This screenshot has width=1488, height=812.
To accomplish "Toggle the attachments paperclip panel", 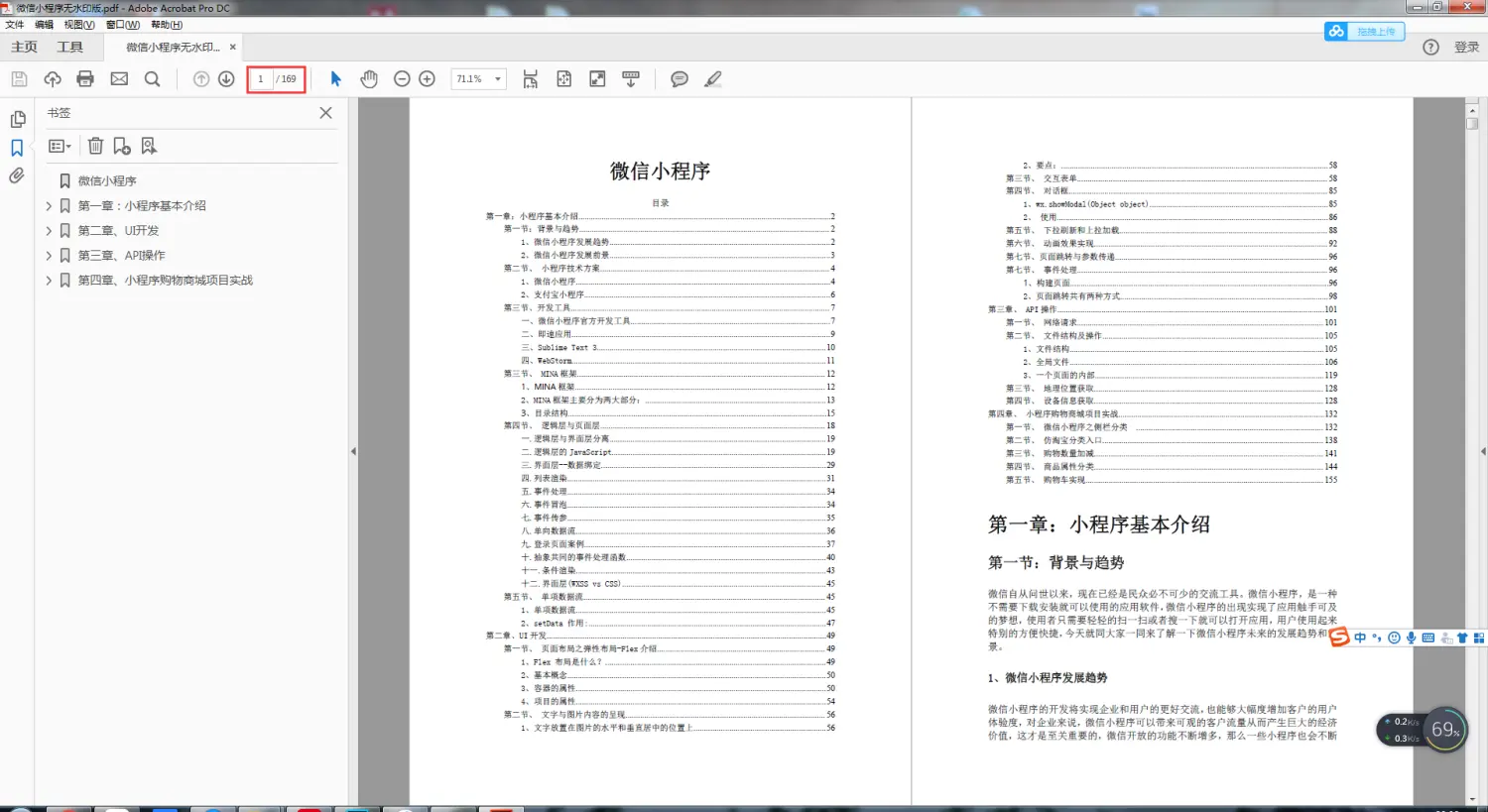I will (x=17, y=176).
